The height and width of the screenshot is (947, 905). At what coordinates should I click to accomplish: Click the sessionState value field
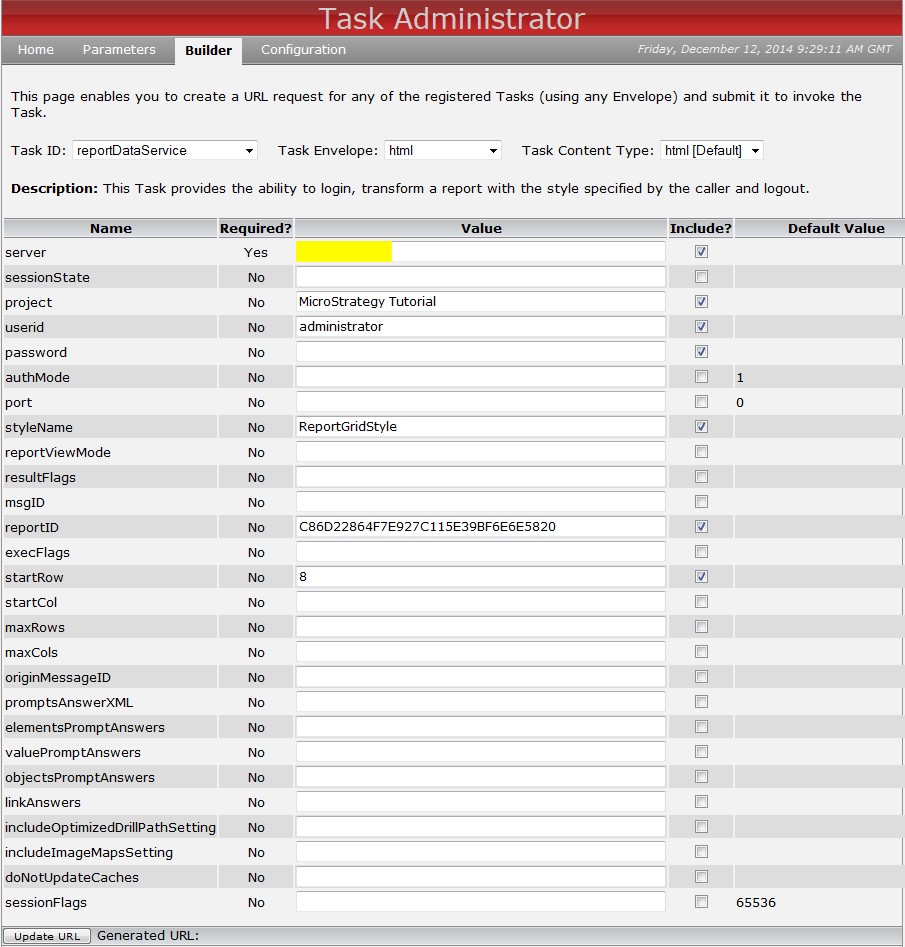pos(480,277)
